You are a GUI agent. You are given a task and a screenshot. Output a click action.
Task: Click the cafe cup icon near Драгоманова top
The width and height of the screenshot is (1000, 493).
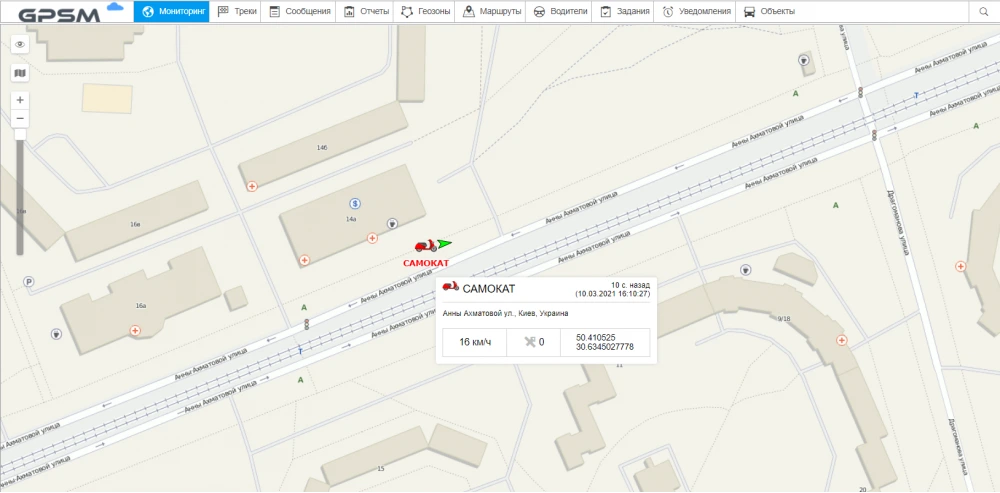click(x=804, y=60)
